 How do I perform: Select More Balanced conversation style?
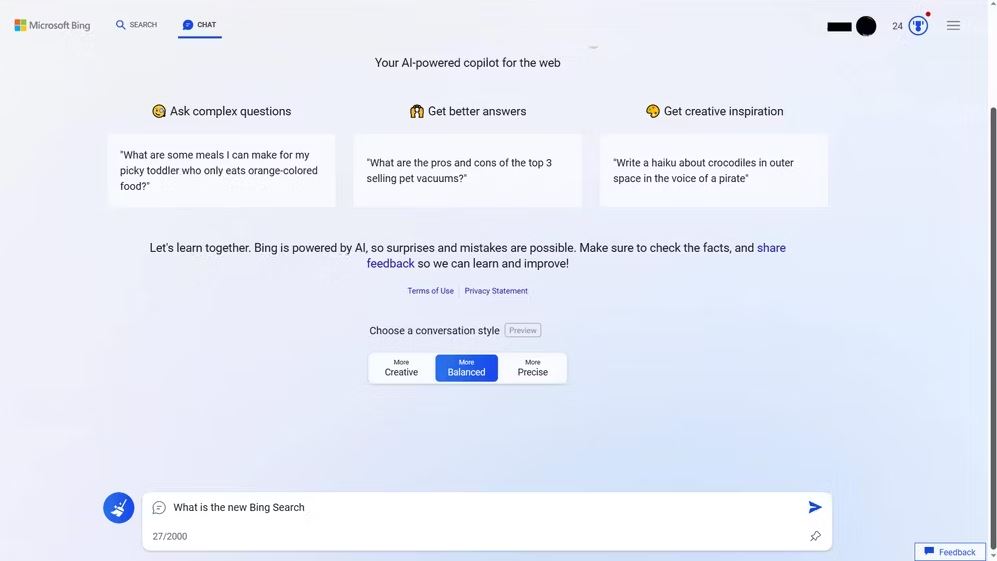(x=466, y=368)
